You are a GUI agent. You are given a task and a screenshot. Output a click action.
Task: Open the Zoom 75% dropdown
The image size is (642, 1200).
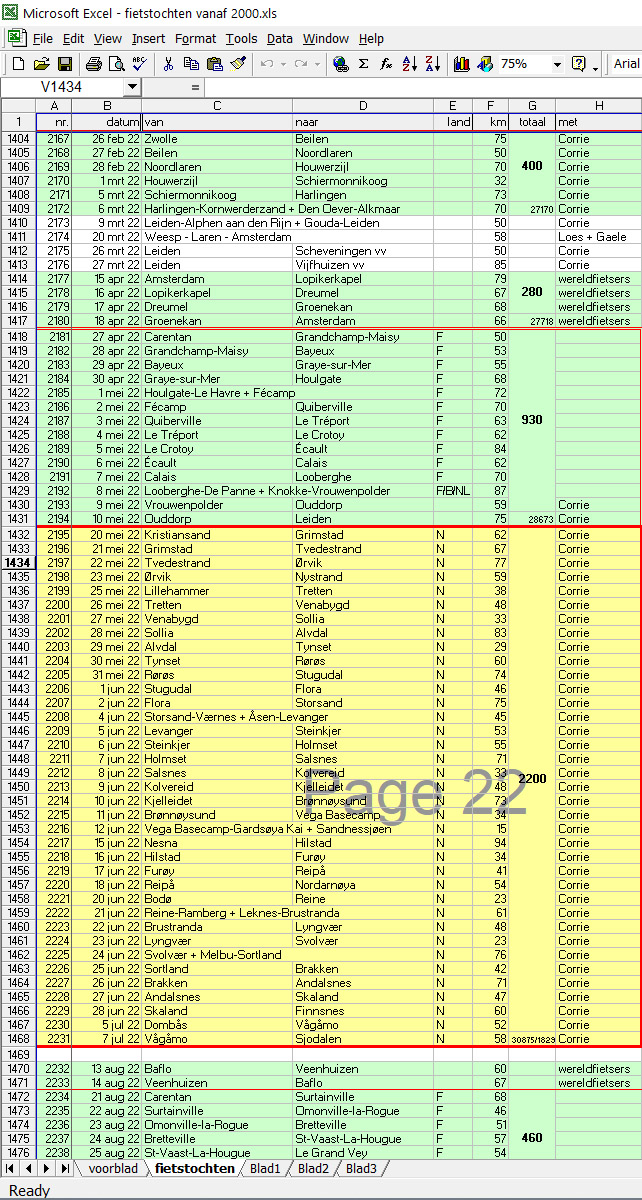point(557,64)
